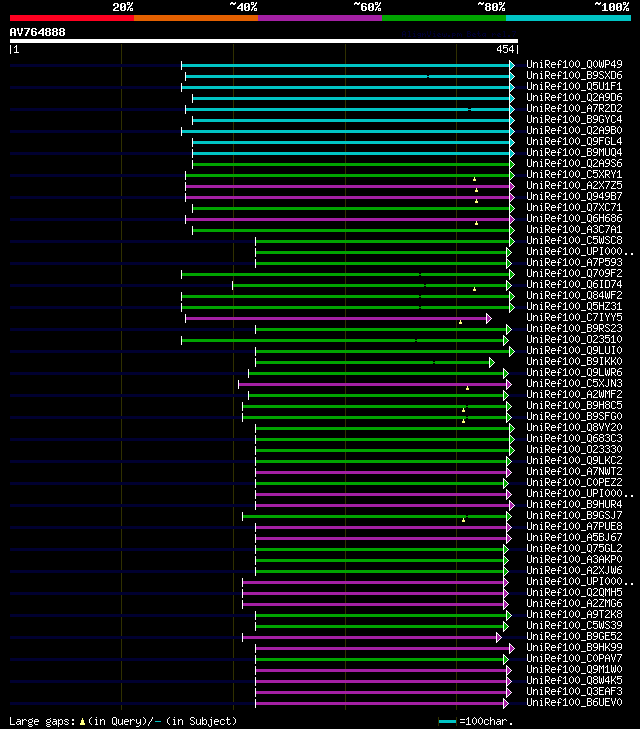Viewport: 640px width, 729px height.
Task: Click the orange ~40% legend color segment
Action: 196,18
